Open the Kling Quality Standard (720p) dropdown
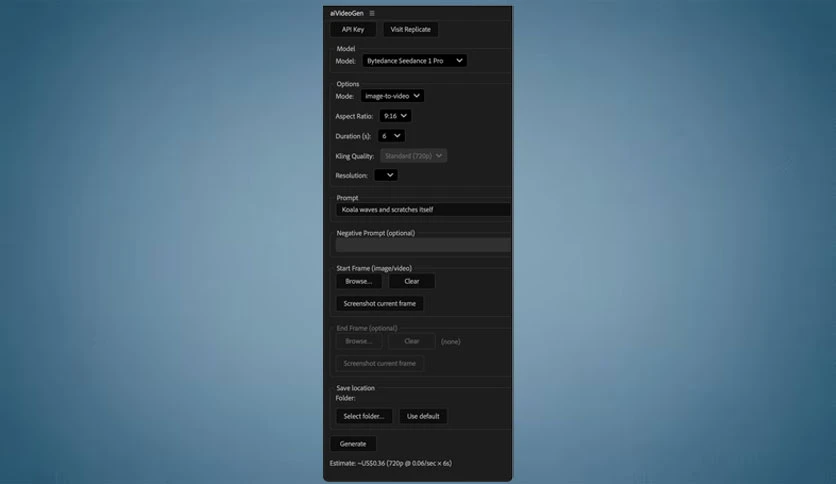The width and height of the screenshot is (836, 484). [413, 156]
